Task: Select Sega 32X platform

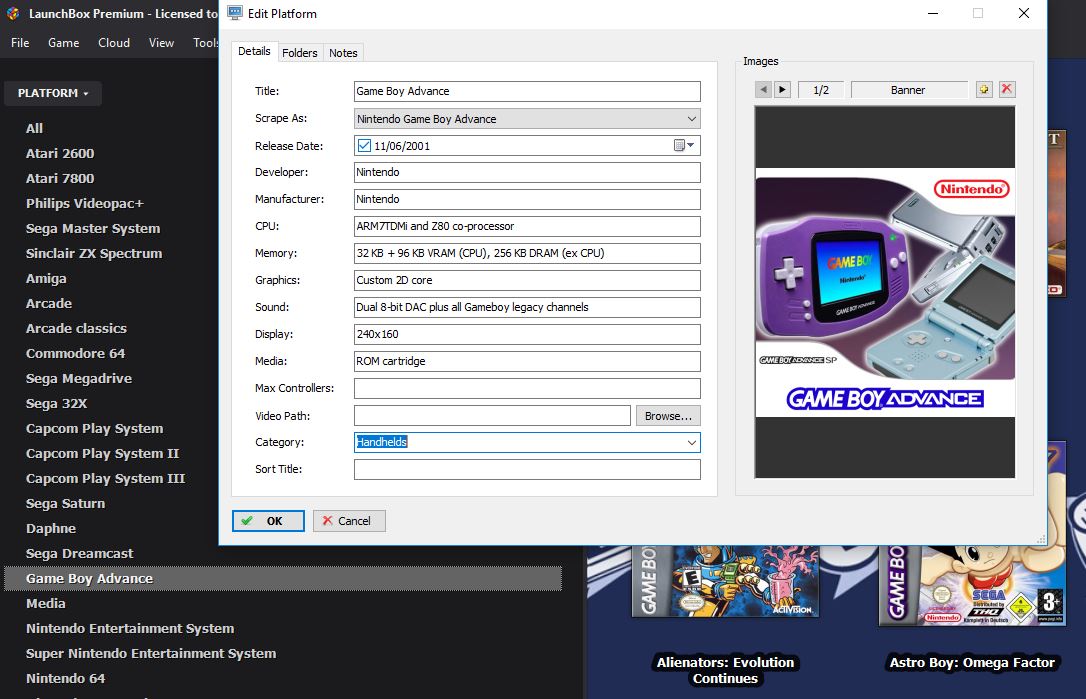Action: click(x=57, y=403)
